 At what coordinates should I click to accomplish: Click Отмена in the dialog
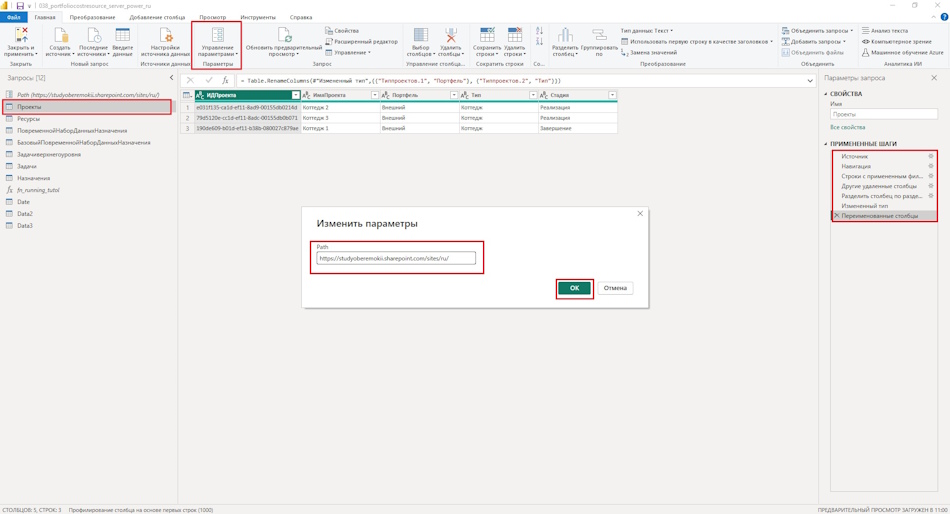[x=615, y=288]
